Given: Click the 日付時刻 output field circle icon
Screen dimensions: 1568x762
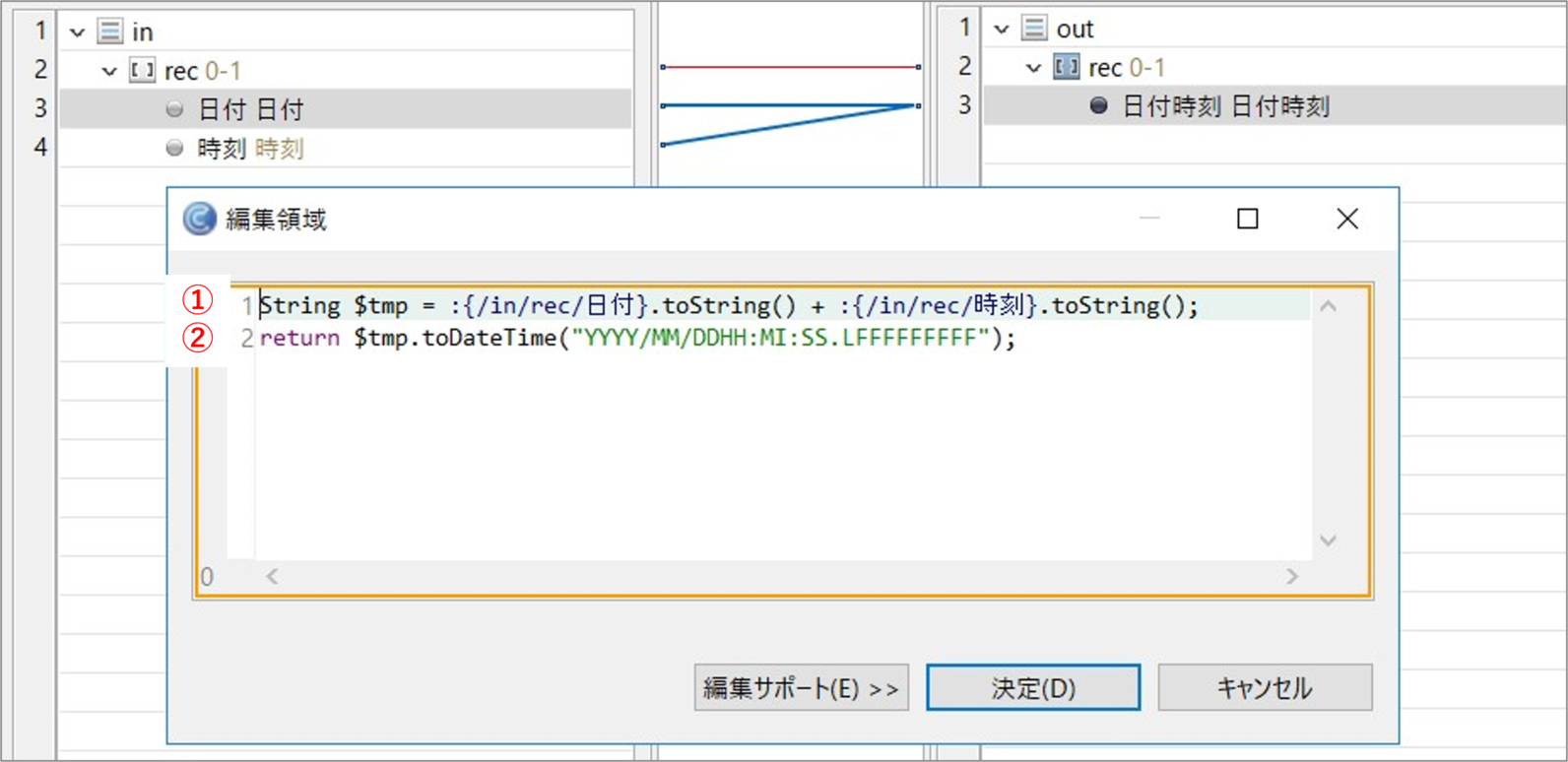Looking at the screenshot, I should tap(1098, 106).
